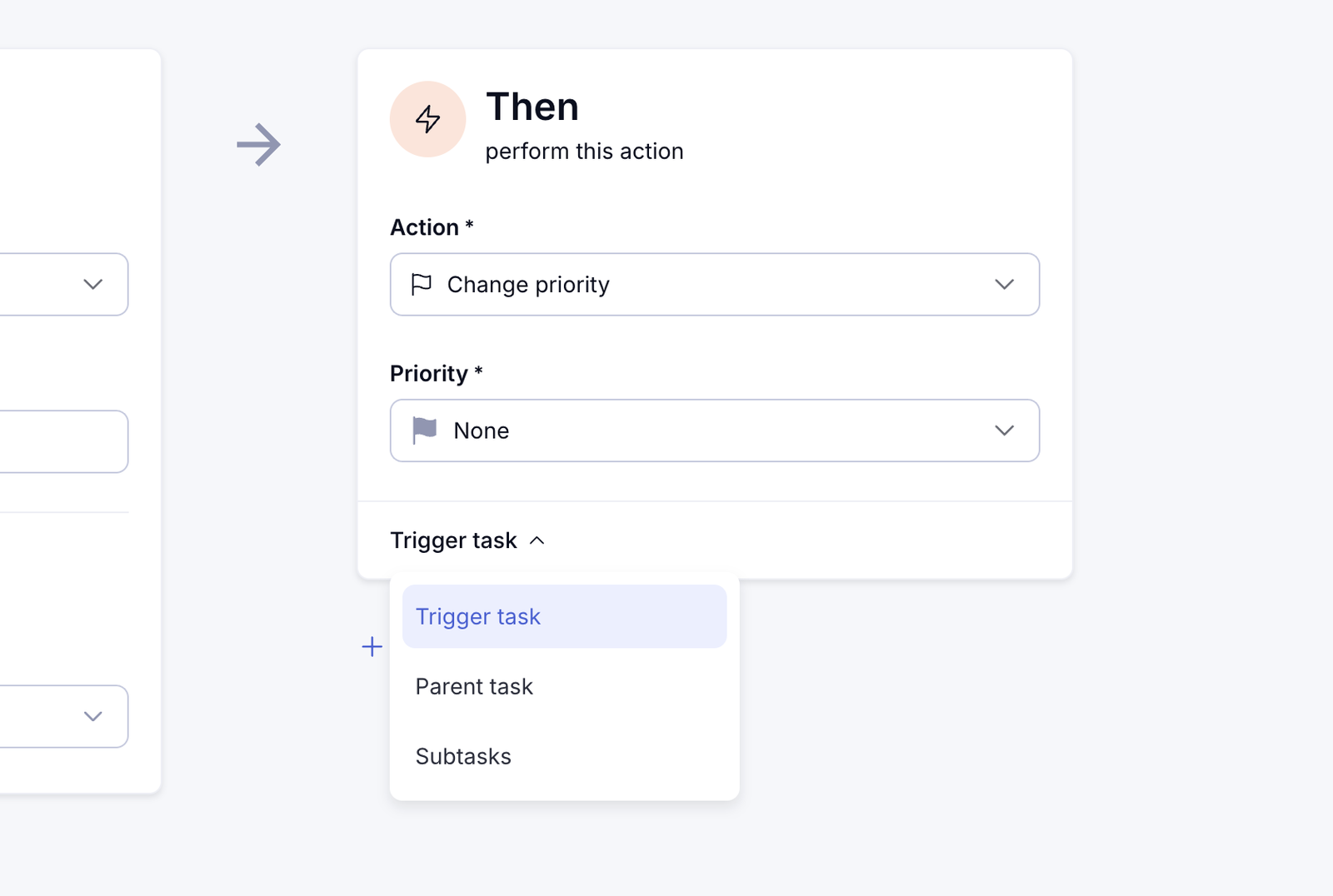Viewport: 1333px width, 896px height.
Task: Select the highlighted Trigger task option
Action: click(564, 616)
